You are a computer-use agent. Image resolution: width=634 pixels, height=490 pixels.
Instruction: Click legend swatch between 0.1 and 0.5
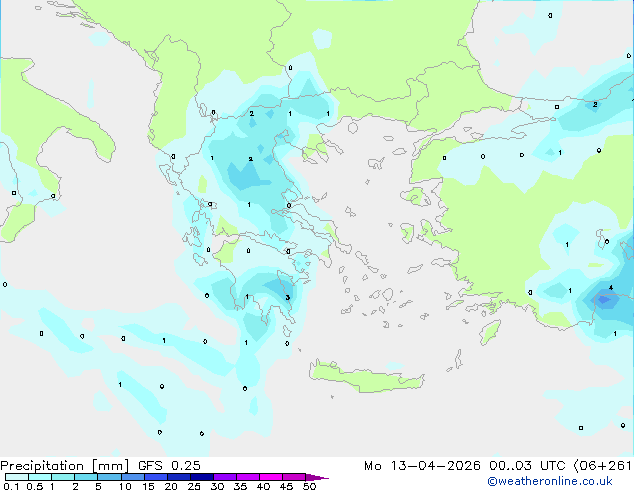[17, 477]
